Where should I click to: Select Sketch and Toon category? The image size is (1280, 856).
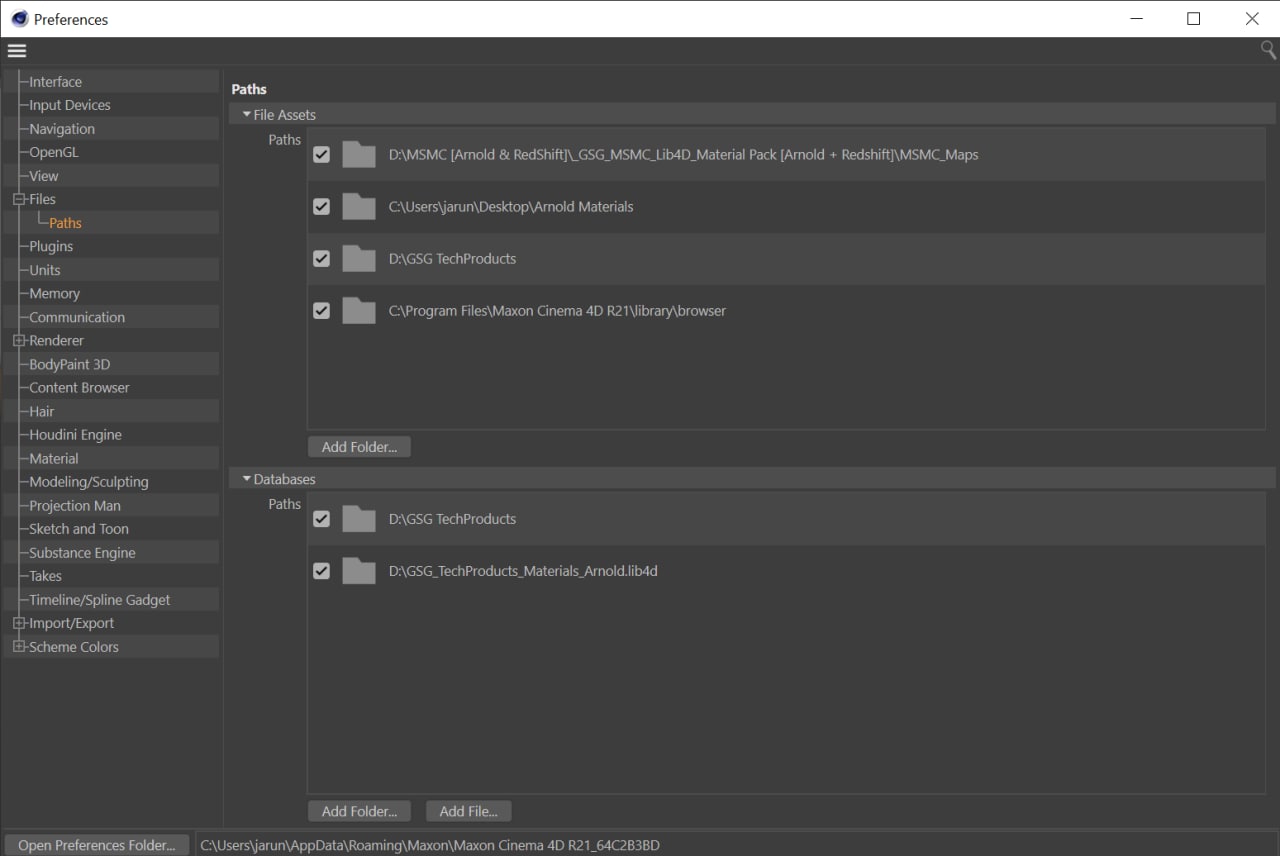pos(78,529)
